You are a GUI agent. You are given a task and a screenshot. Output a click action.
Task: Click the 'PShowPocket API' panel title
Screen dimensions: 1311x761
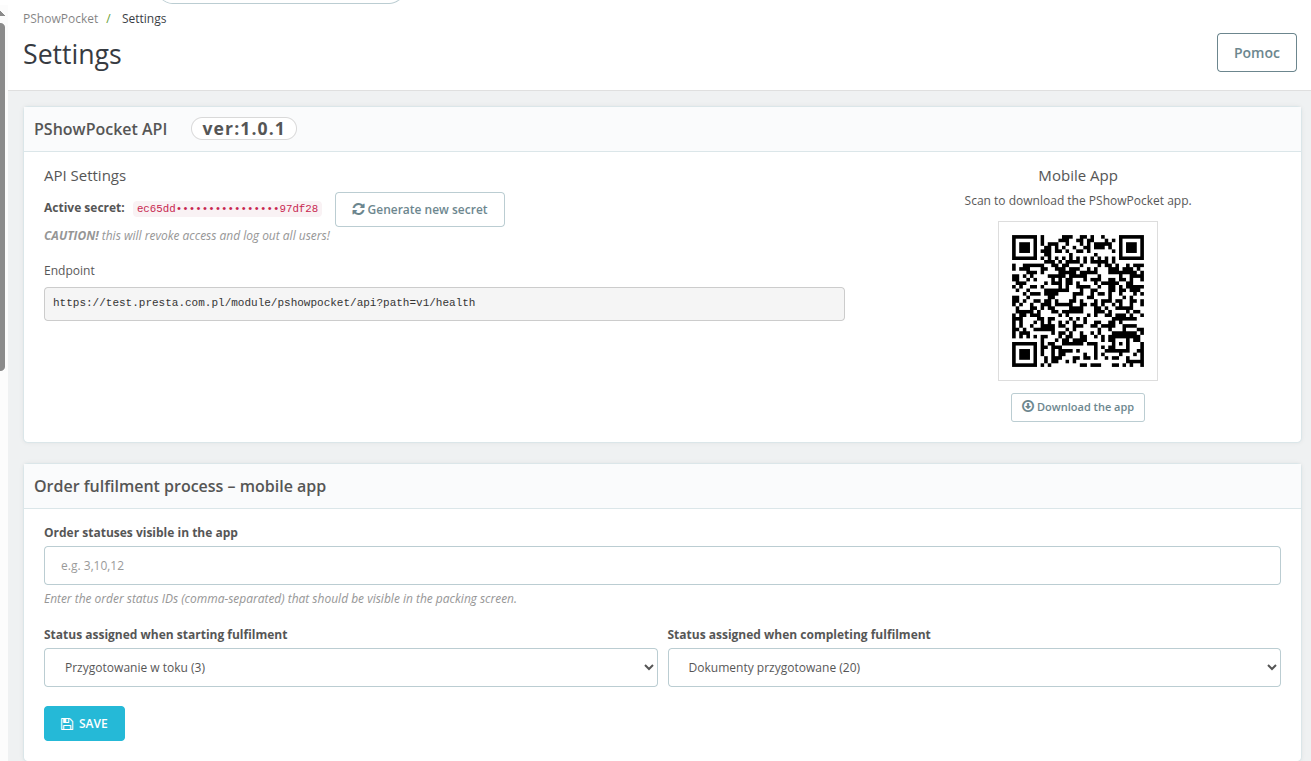(101, 129)
